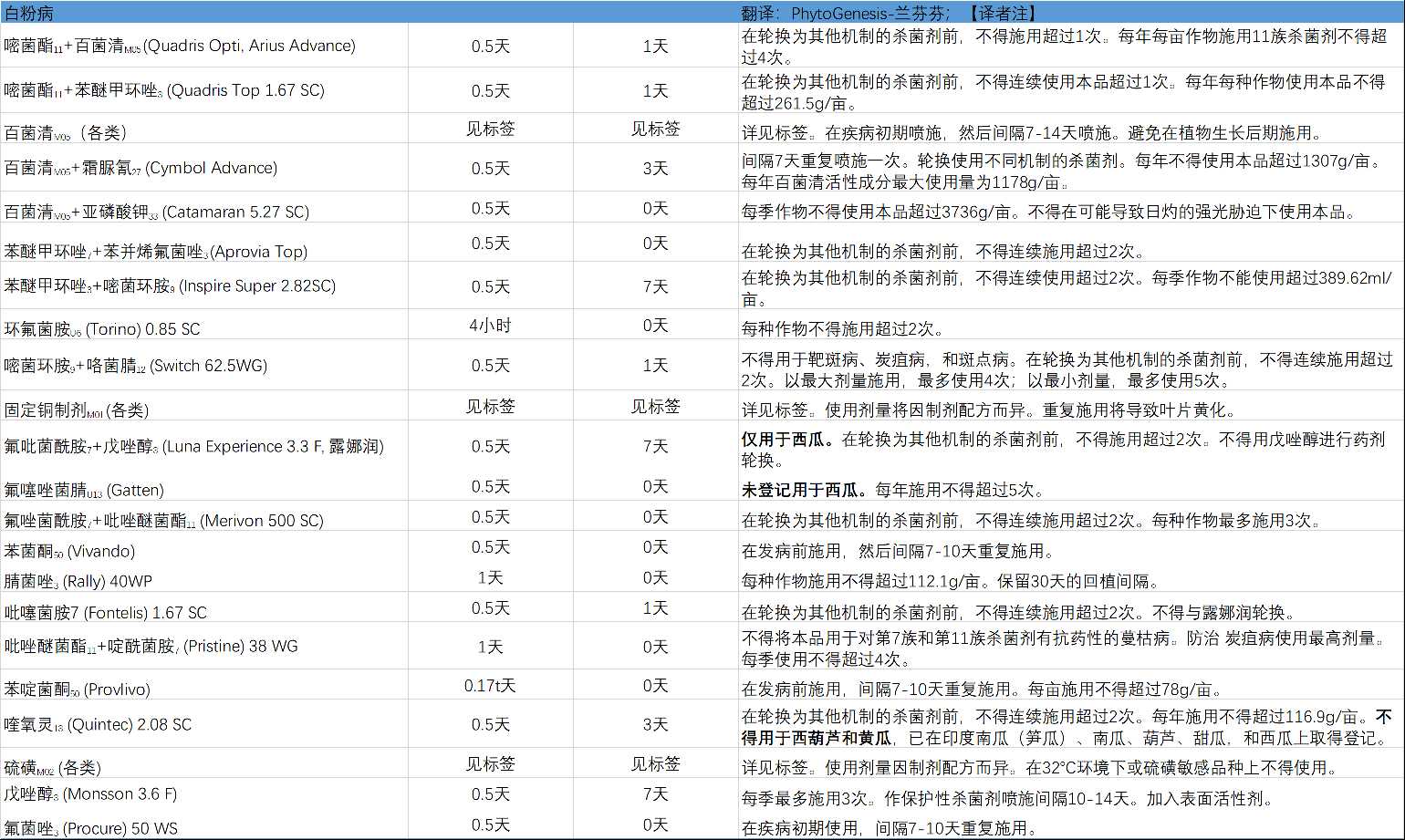Click the 1天 cell in the Quadris Opti row
The width and height of the screenshot is (1405, 840).
pyautogui.click(x=656, y=46)
